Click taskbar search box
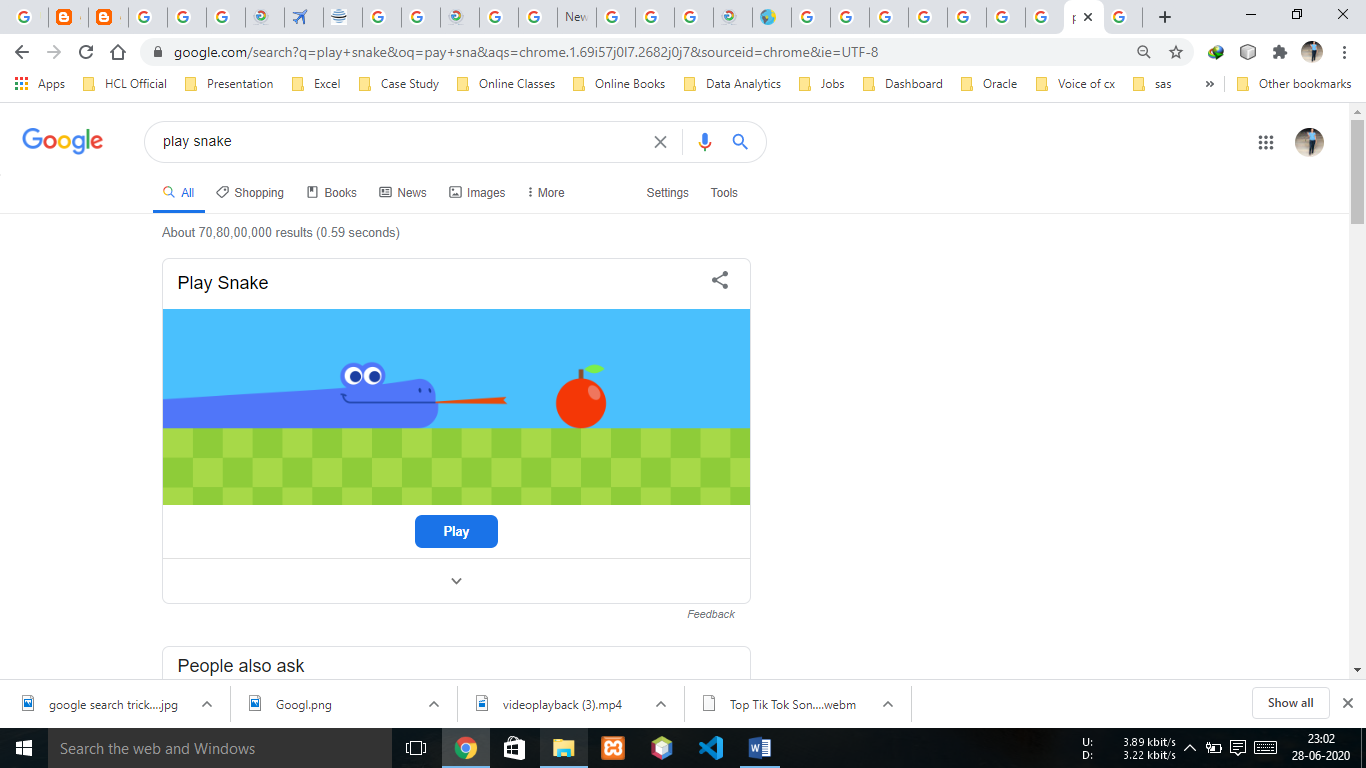Image resolution: width=1366 pixels, height=768 pixels. (x=219, y=748)
